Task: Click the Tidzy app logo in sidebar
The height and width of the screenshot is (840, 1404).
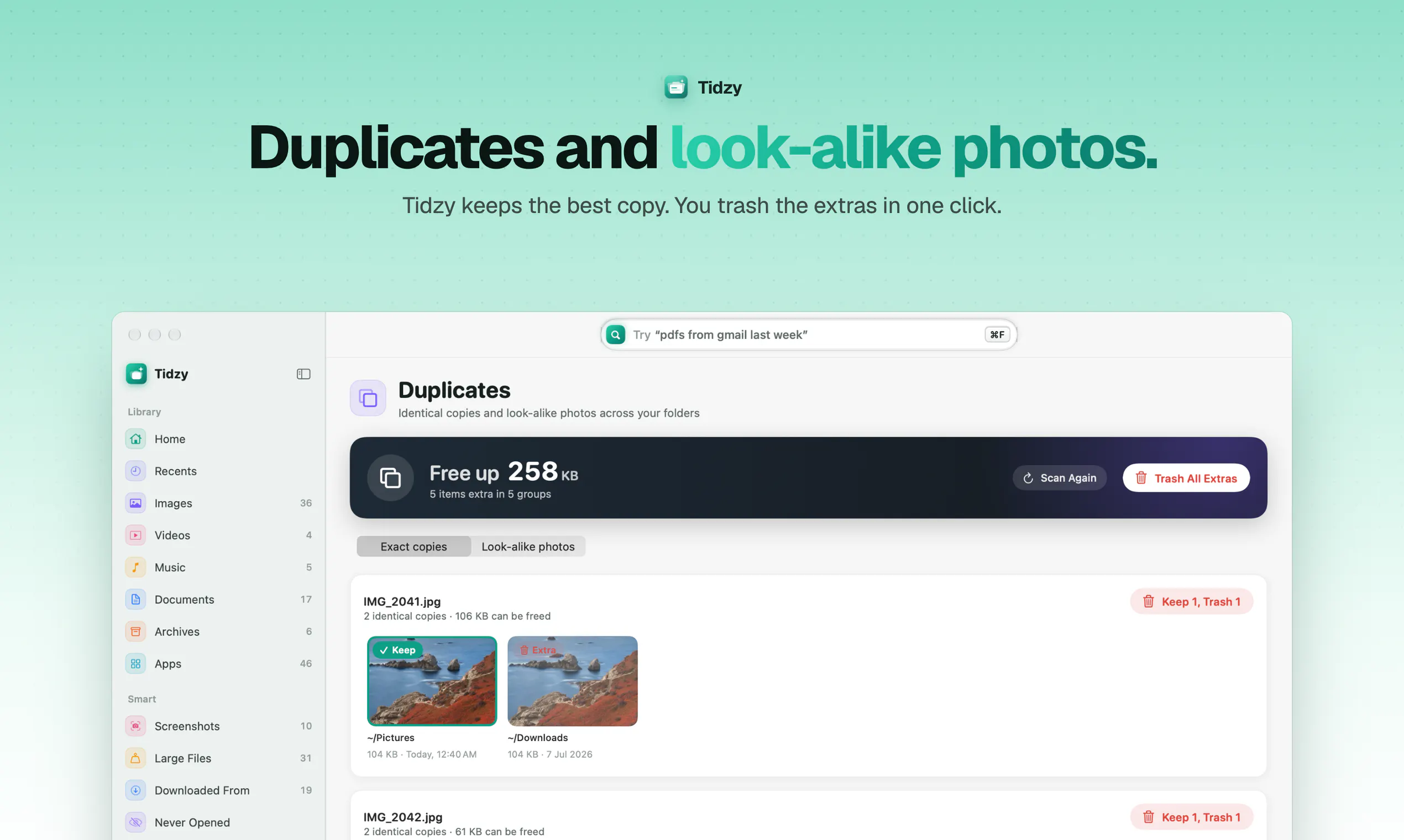Action: pos(137,374)
